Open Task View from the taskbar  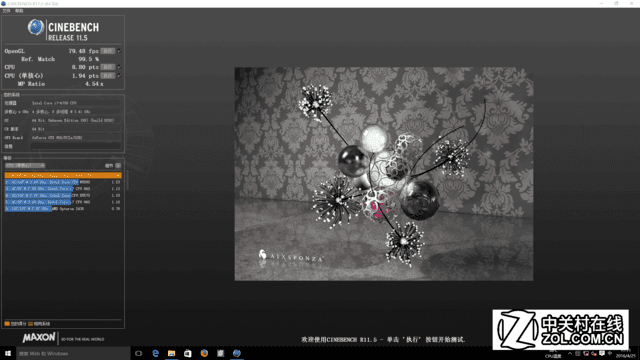coord(139,353)
